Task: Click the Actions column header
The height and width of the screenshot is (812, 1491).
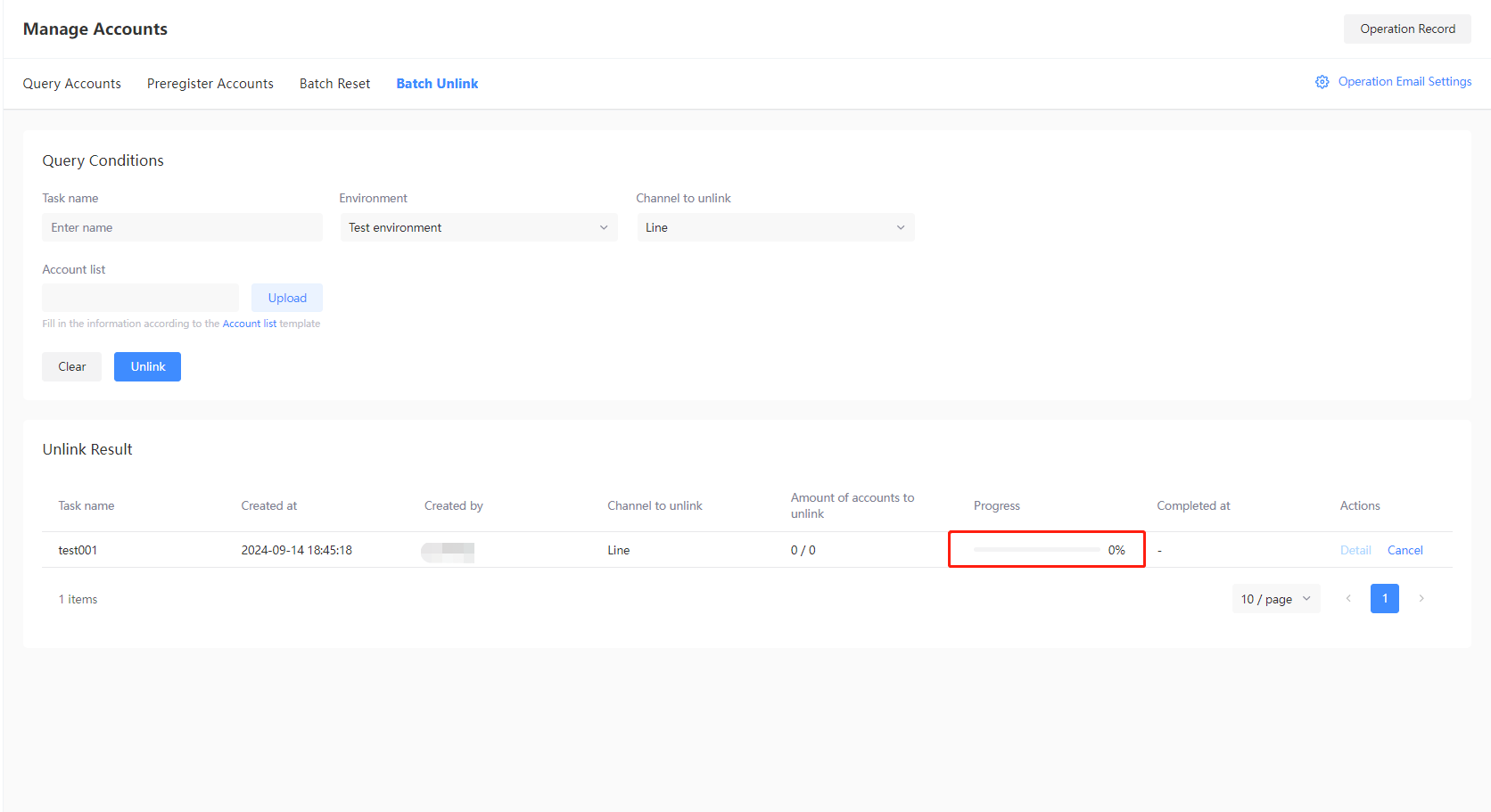Action: pos(1360,505)
